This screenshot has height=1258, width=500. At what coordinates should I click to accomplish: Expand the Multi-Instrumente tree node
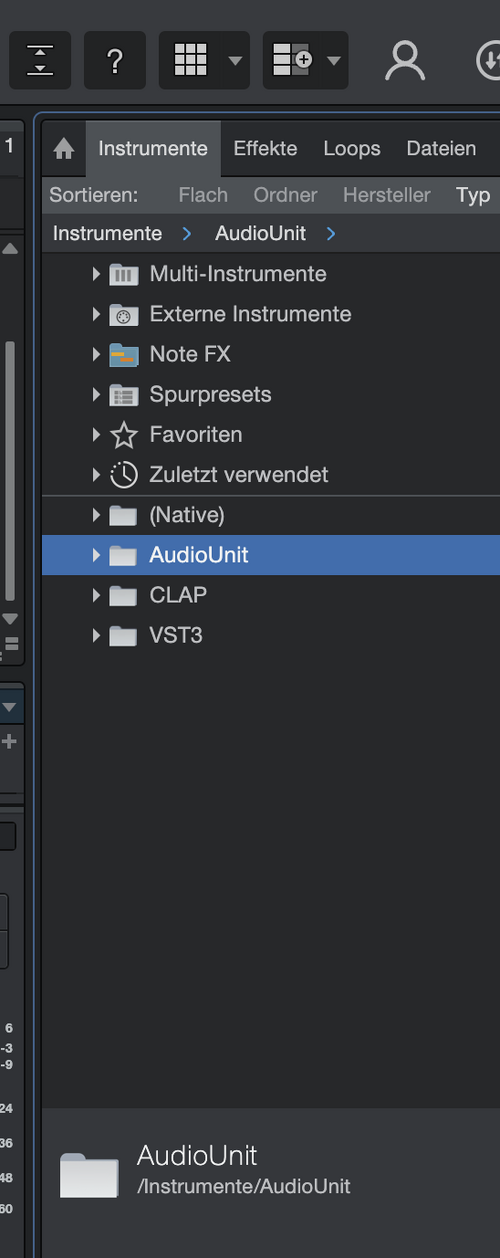coord(96,274)
